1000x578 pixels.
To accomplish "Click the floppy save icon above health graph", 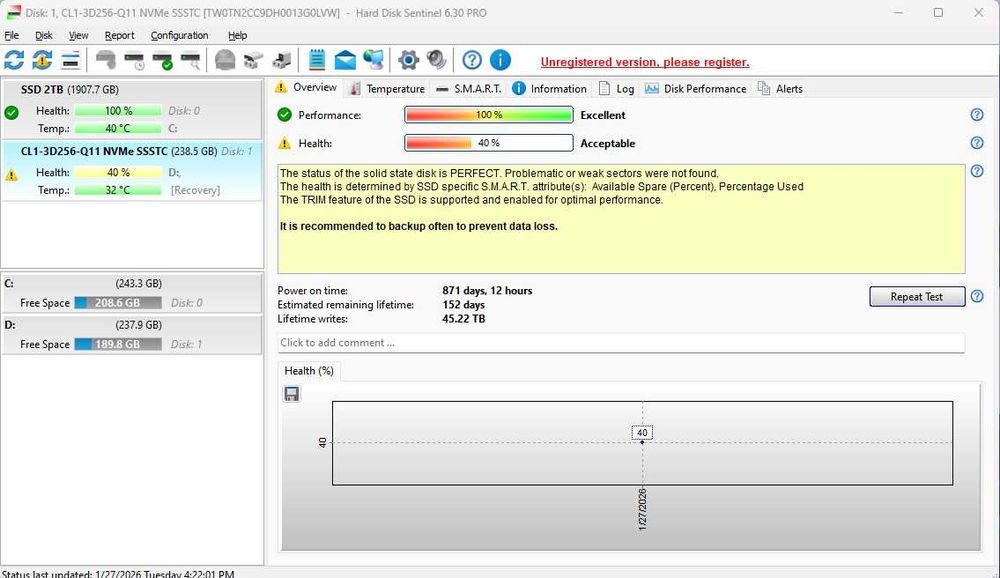I will 291,394.
